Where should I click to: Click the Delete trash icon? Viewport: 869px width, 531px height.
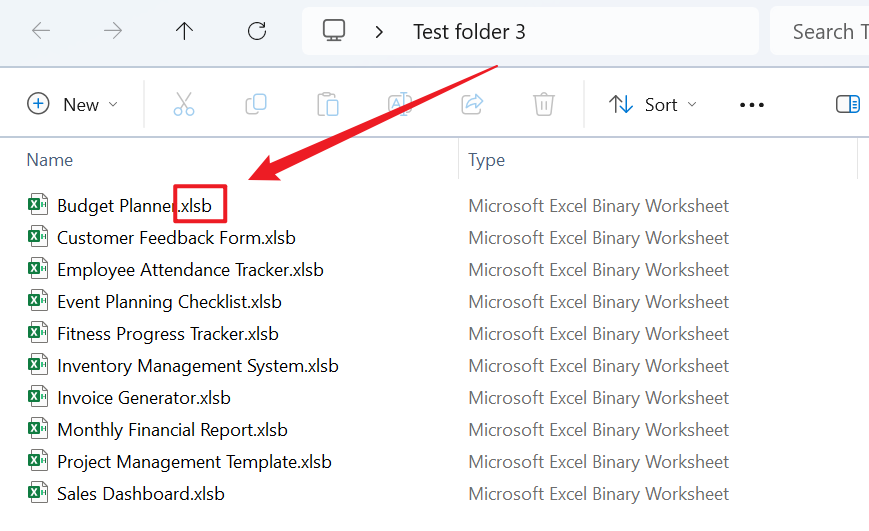point(544,104)
